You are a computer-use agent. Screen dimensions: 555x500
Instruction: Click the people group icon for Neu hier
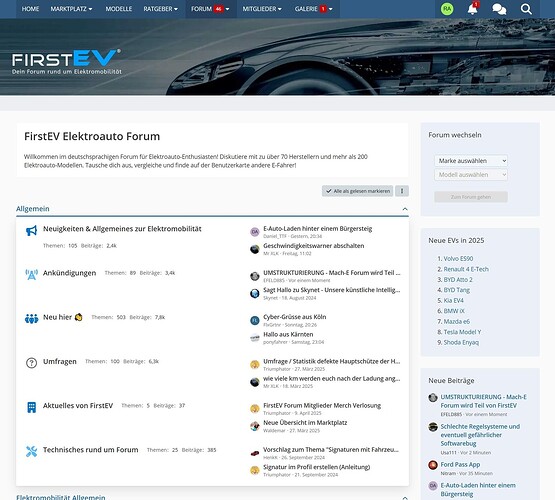coord(32,318)
